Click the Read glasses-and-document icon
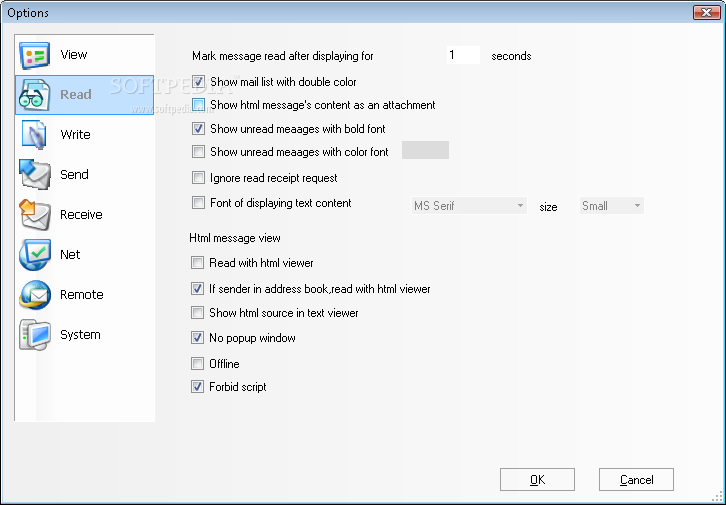 tap(34, 95)
